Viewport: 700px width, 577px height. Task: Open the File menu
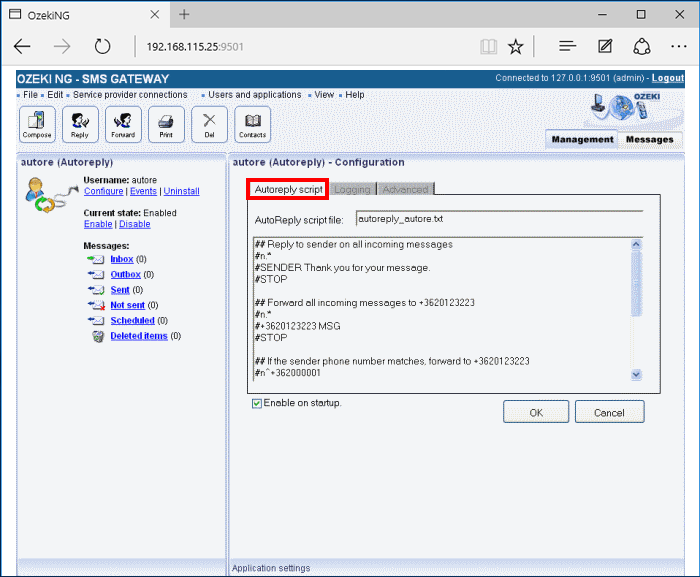30,95
